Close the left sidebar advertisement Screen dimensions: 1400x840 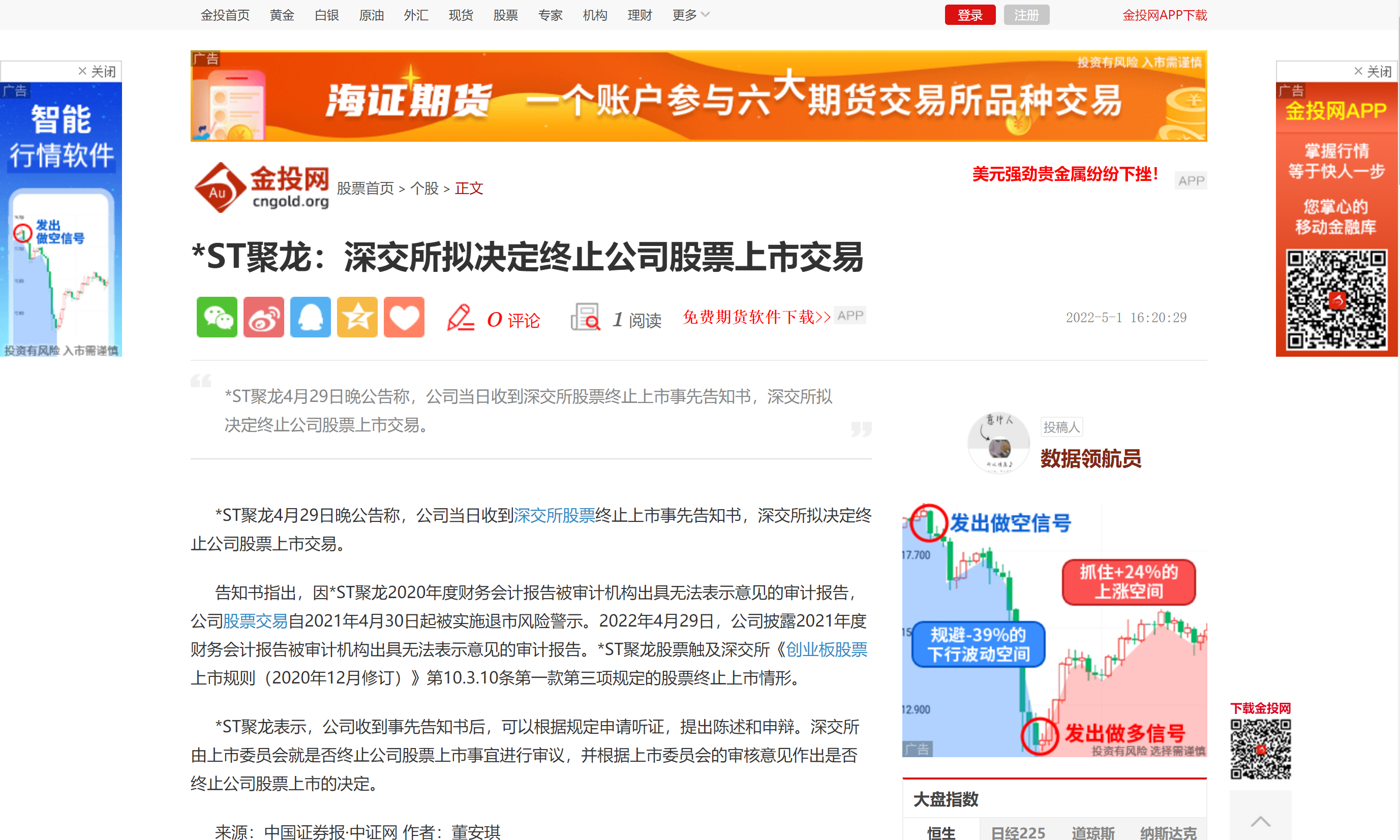[x=96, y=71]
